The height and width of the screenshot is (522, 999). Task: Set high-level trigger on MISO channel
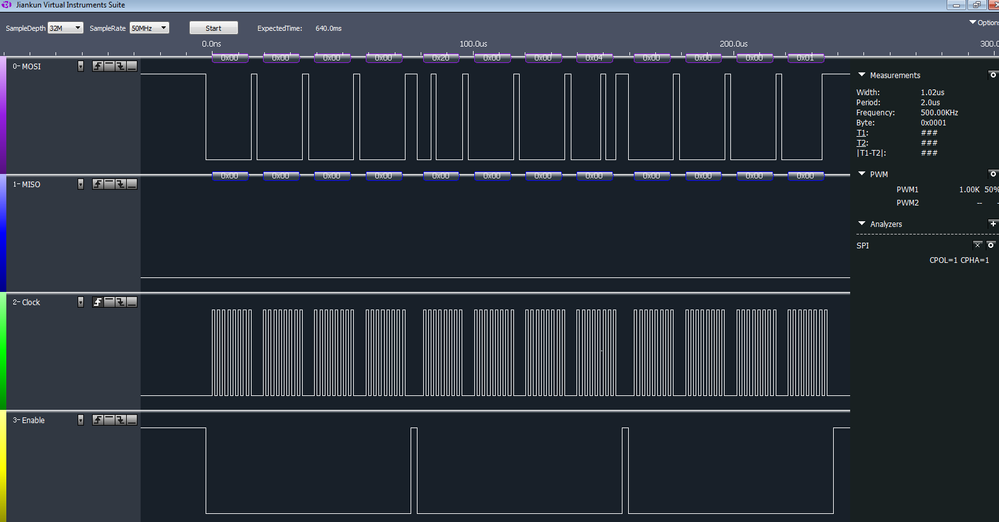(x=109, y=184)
